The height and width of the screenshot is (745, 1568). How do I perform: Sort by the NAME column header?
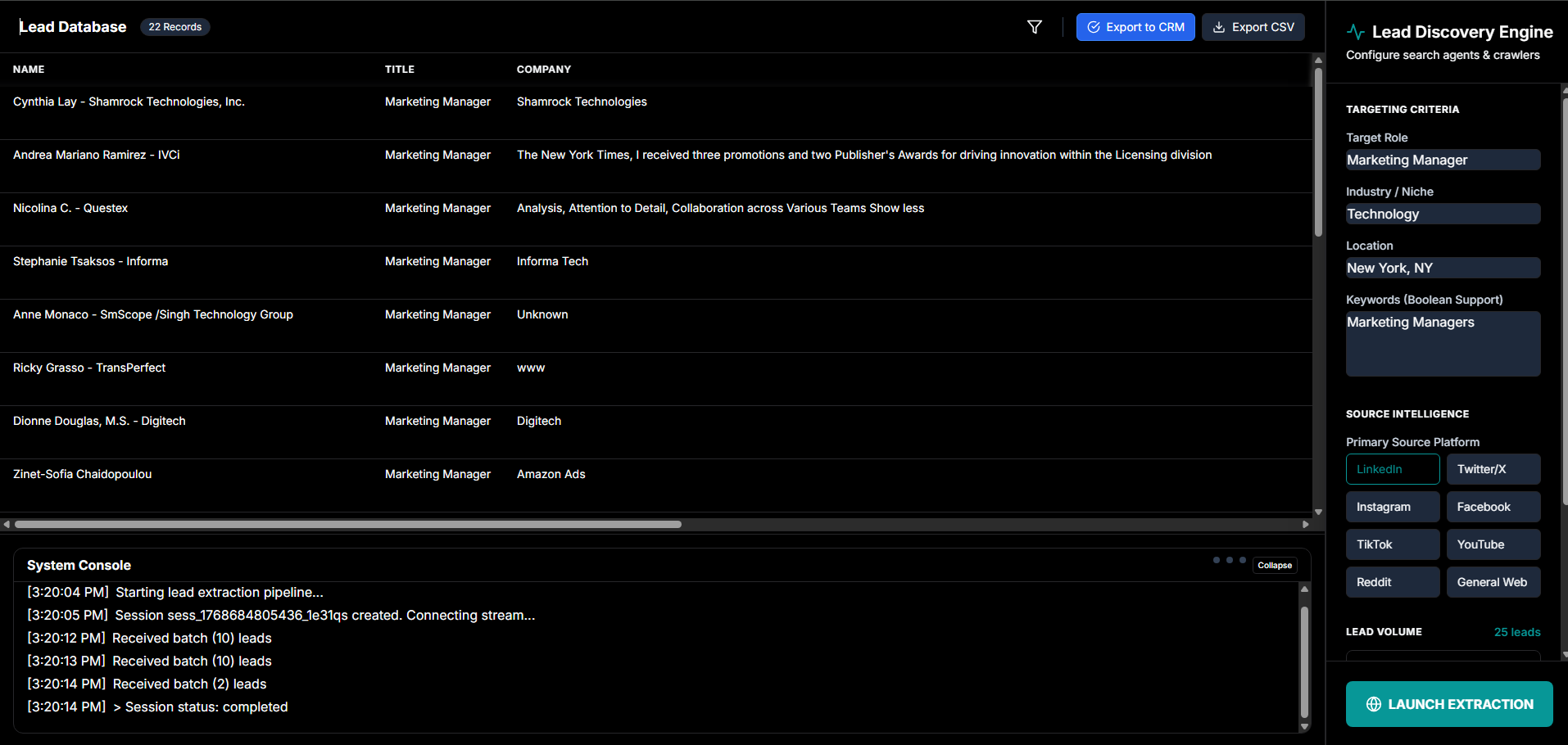[x=29, y=70]
